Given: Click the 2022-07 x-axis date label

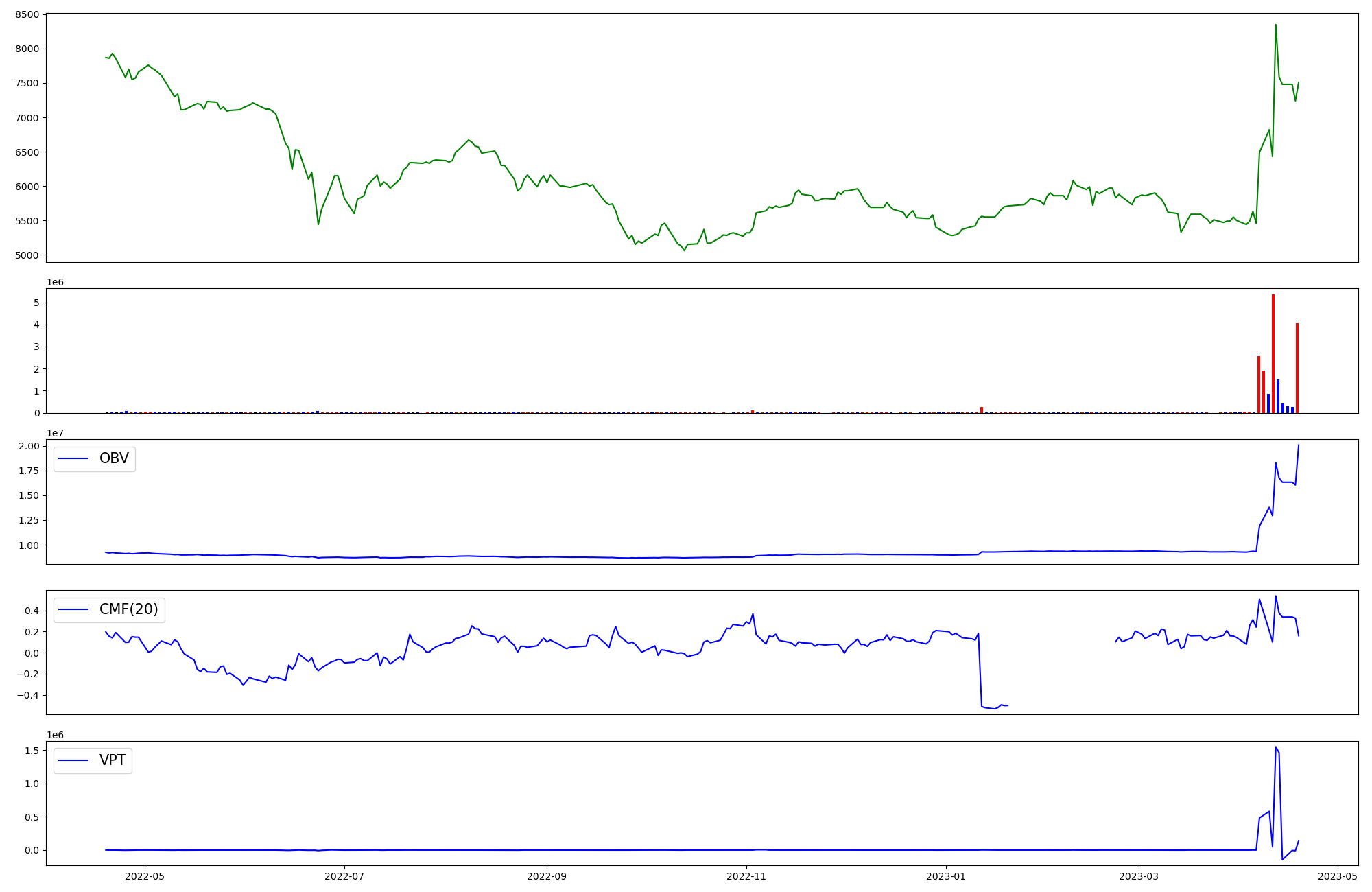Looking at the screenshot, I should pyautogui.click(x=344, y=876).
